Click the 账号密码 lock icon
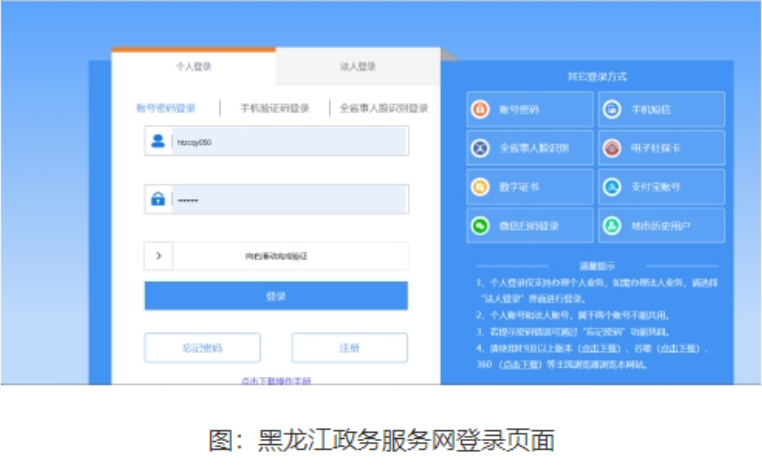This screenshot has width=762, height=467. click(x=481, y=110)
